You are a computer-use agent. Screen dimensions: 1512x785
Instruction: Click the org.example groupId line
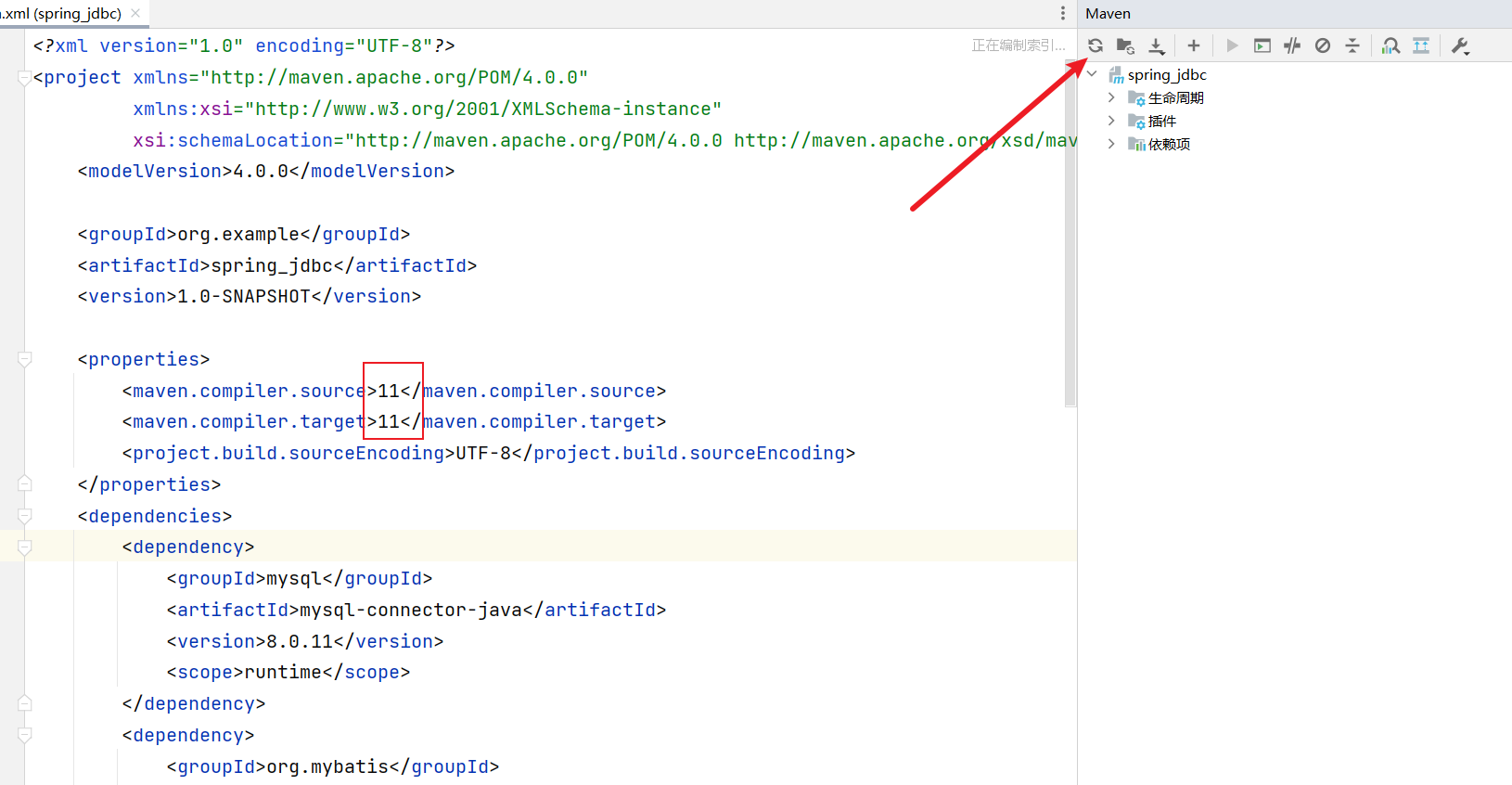(244, 234)
